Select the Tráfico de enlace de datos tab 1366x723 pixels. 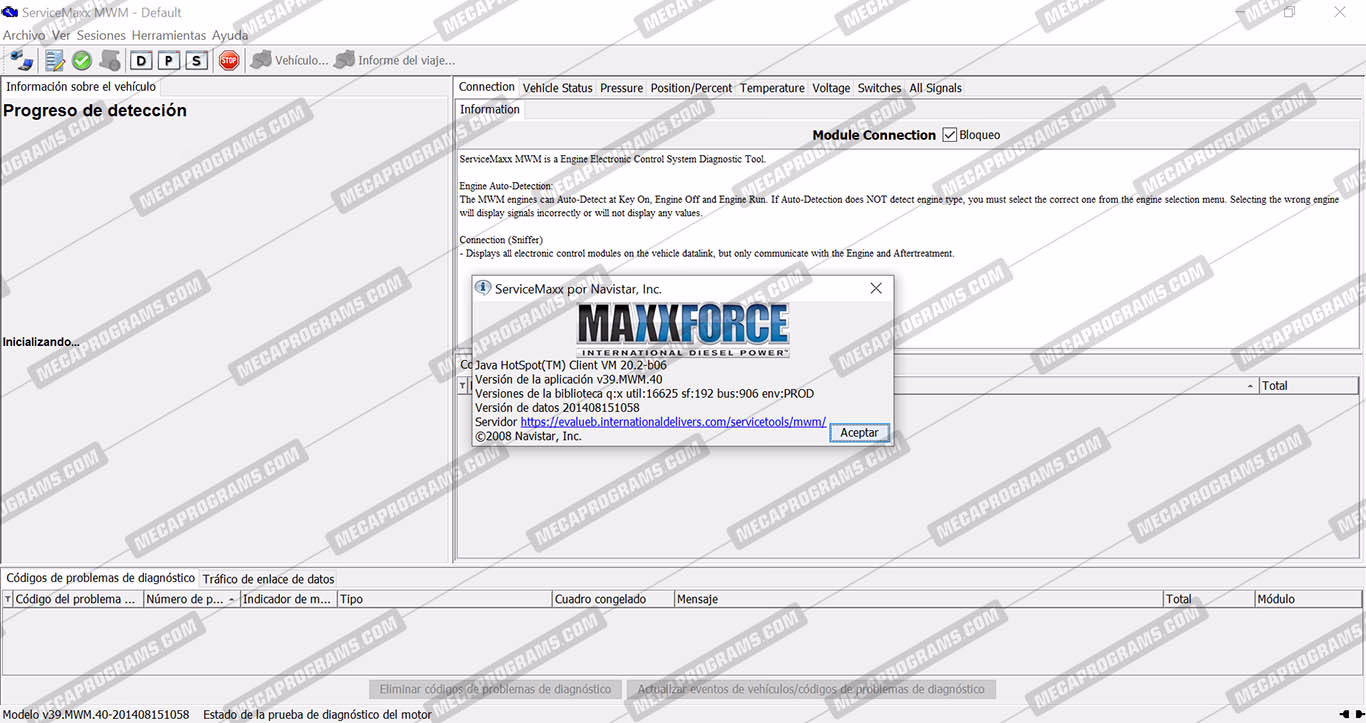[268, 579]
